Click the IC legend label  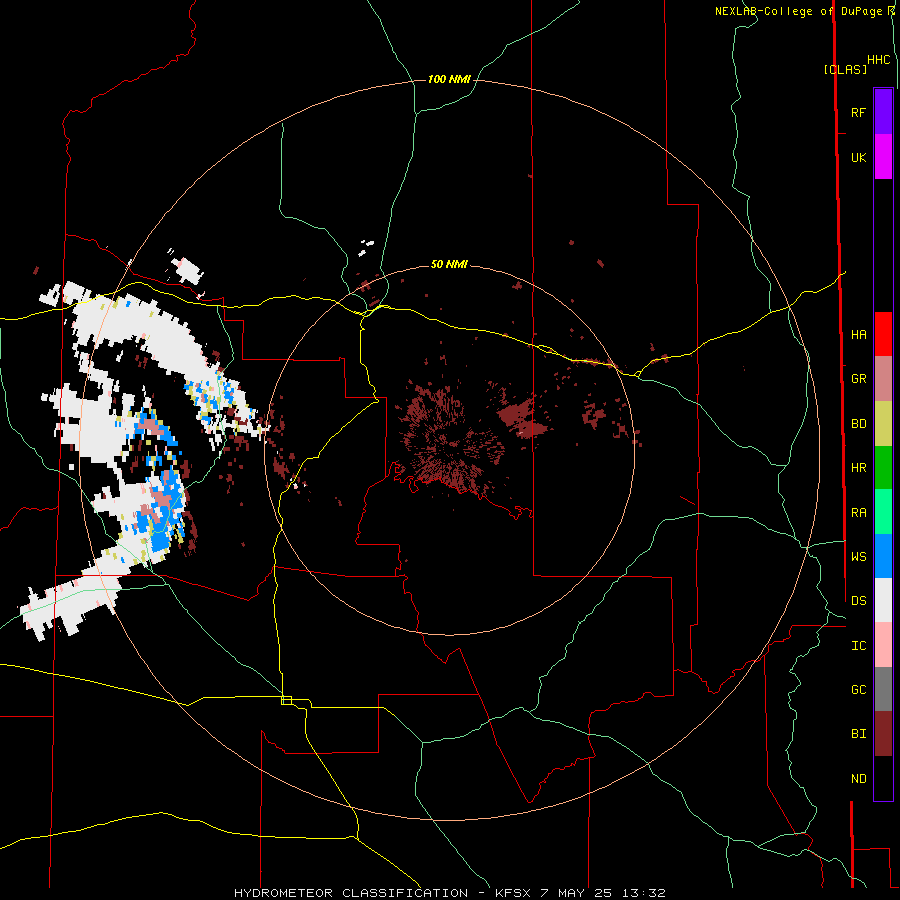858,646
